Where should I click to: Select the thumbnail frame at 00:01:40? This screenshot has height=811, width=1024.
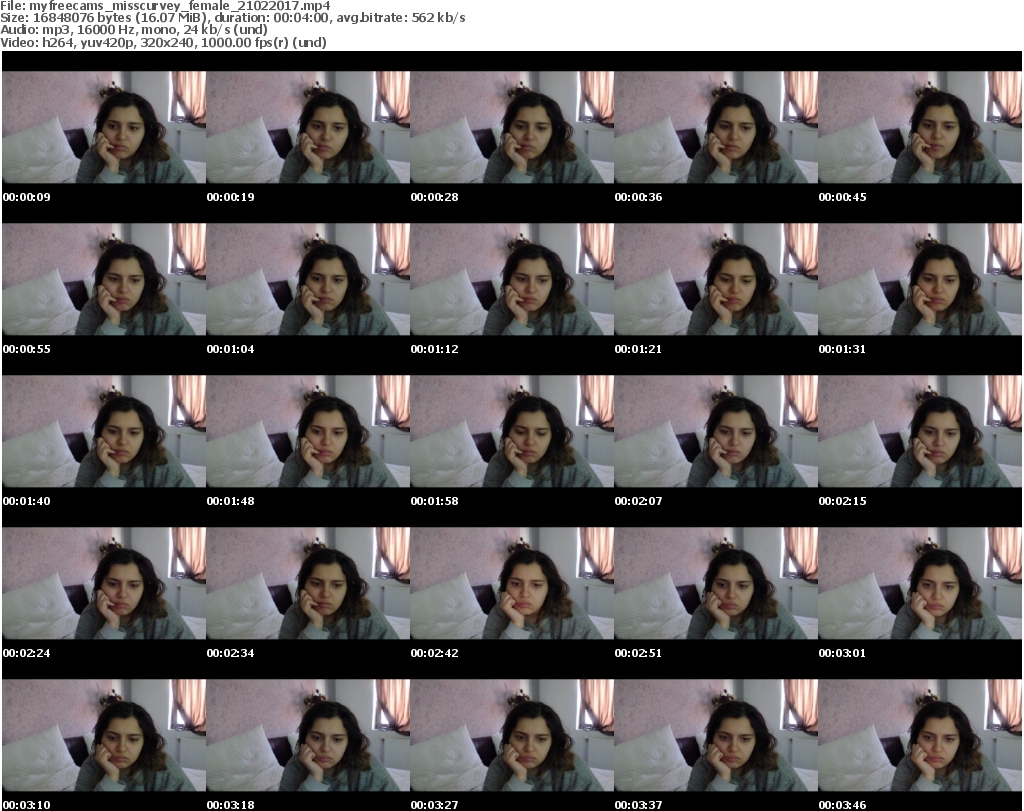(104, 432)
